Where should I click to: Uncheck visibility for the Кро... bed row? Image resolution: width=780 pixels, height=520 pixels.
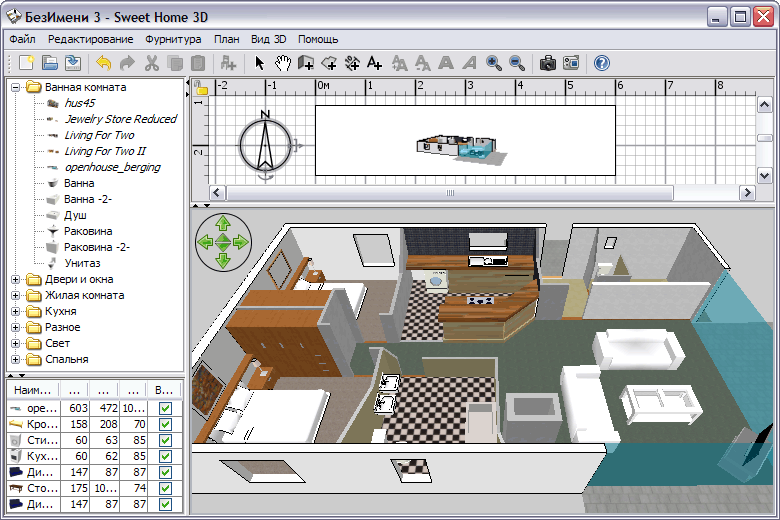[165, 424]
